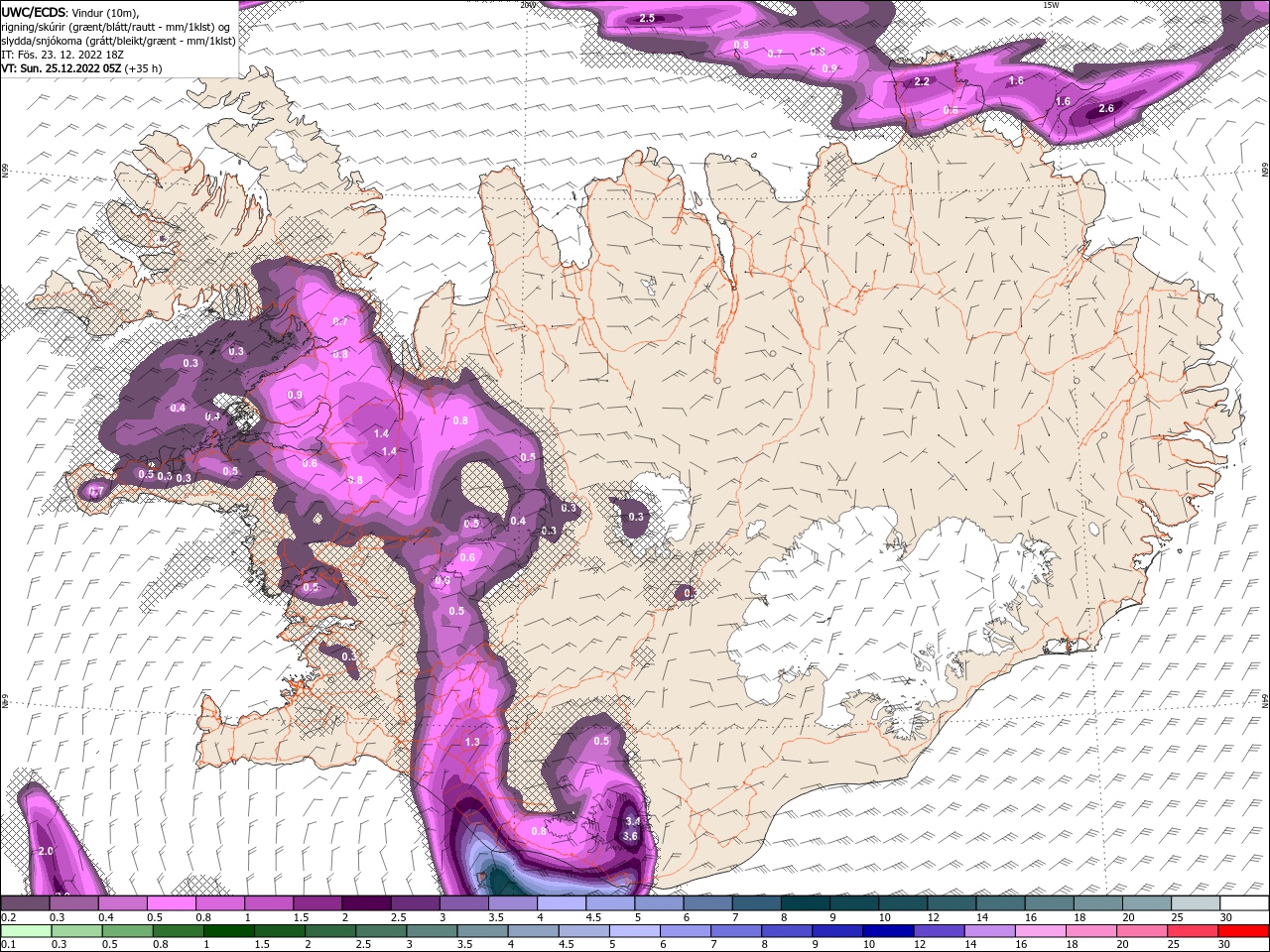The image size is (1270, 952).
Task: Pick the light lavender swatch at 4 in the snow scale
Action: [x=561, y=903]
